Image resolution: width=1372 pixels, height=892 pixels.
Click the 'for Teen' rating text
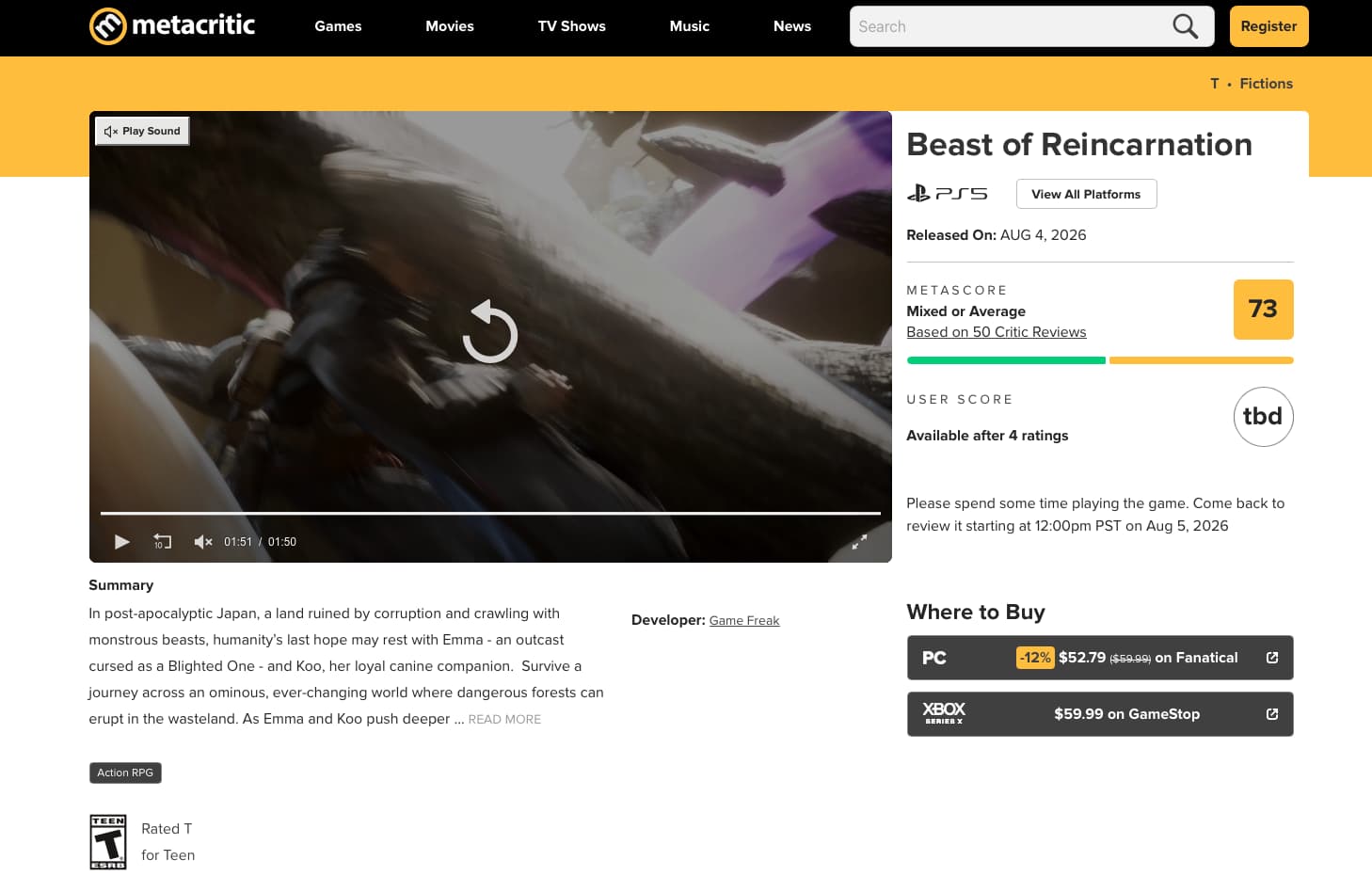click(x=168, y=855)
